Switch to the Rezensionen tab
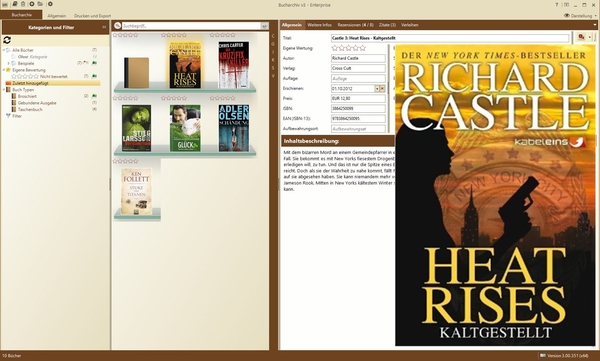The image size is (600, 361). coord(355,25)
